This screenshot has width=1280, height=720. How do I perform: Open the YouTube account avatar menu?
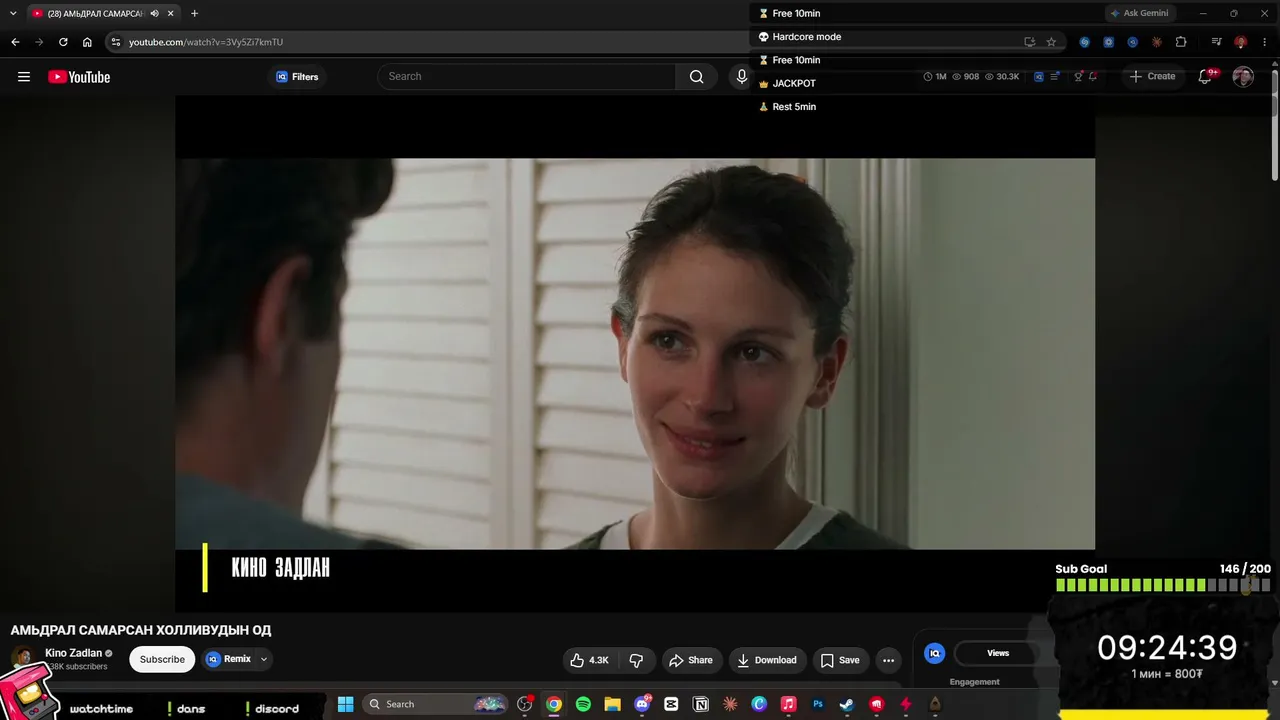(1243, 77)
